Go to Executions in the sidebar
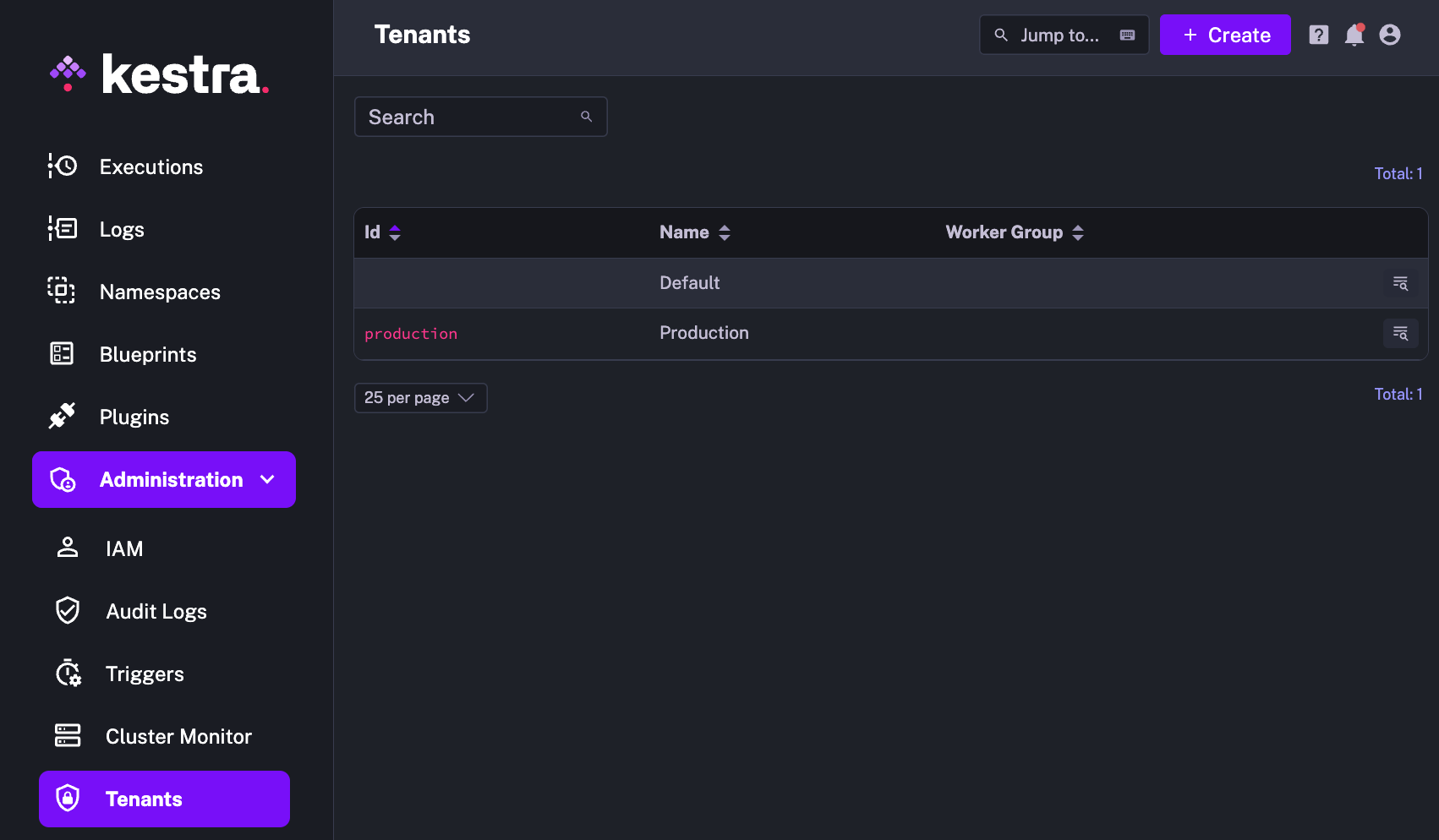1439x840 pixels. point(150,166)
